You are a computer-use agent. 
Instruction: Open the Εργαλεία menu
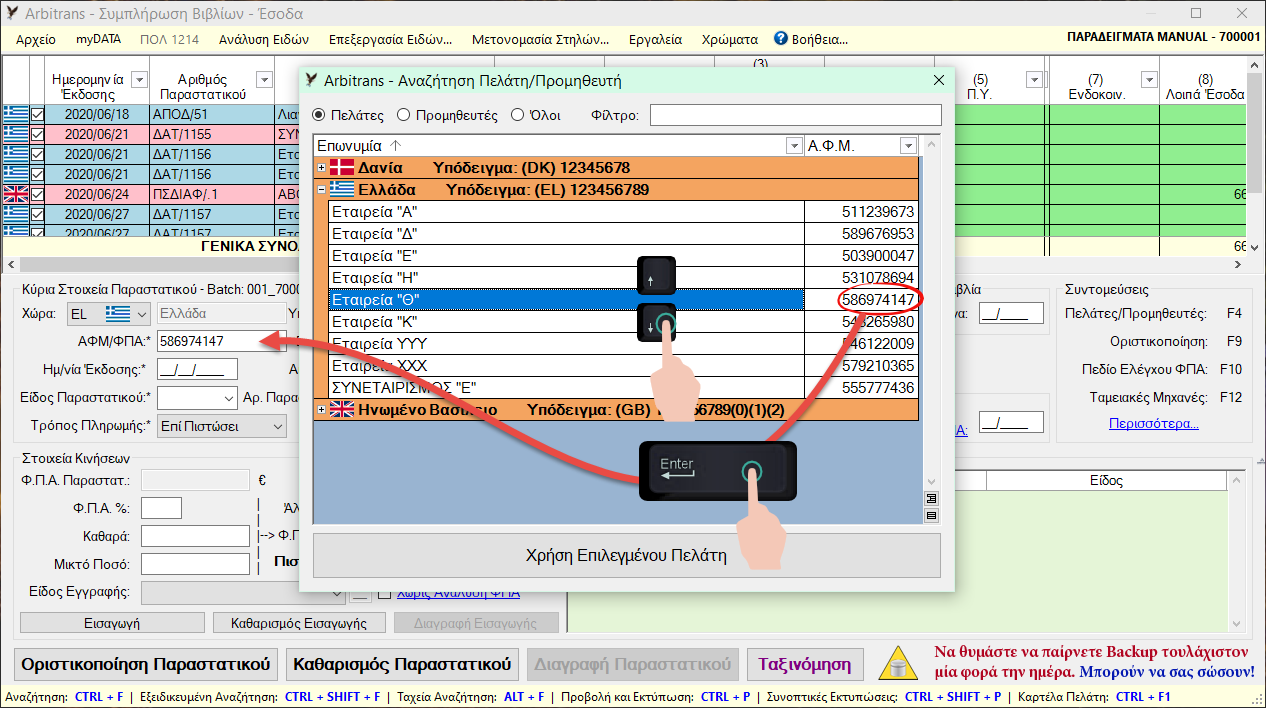655,40
